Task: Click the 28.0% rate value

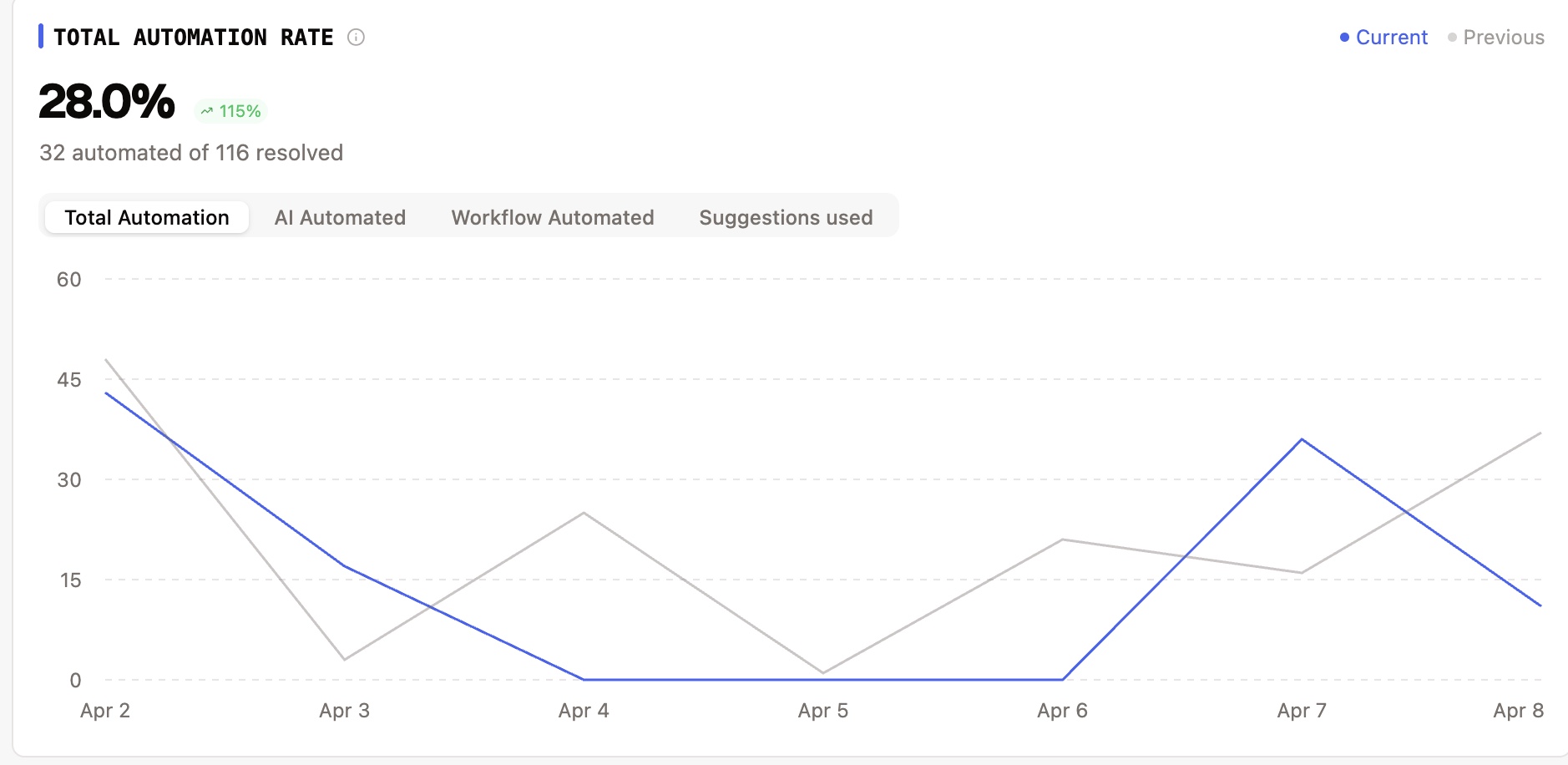Action: coord(107,102)
